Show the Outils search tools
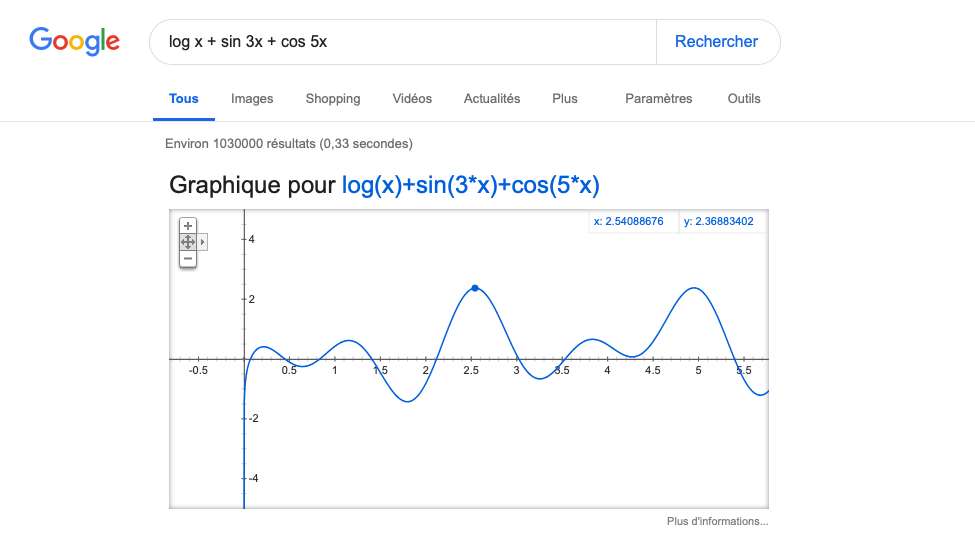This screenshot has width=975, height=555. [744, 99]
